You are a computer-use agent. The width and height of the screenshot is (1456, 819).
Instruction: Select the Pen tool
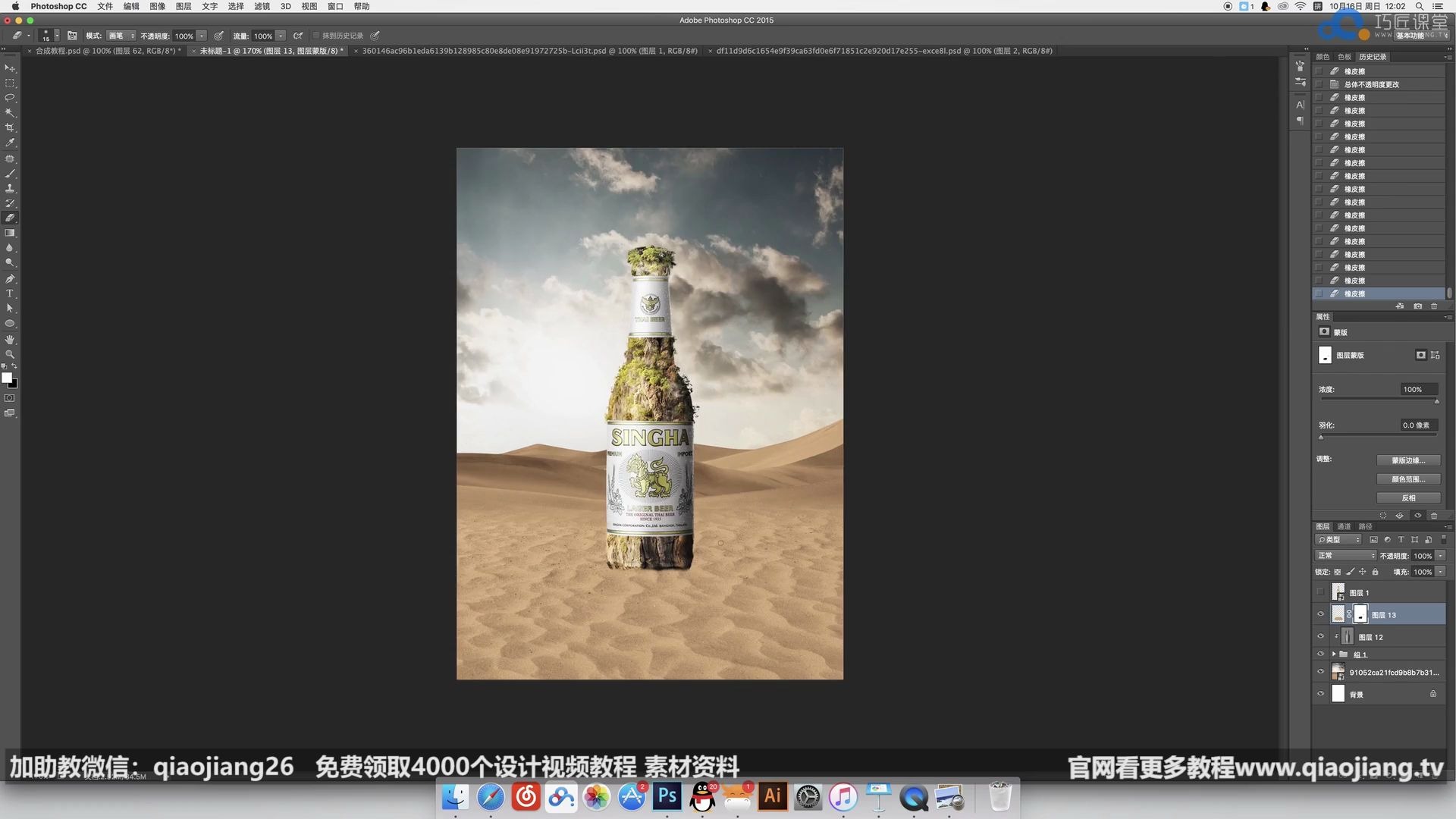click(10, 279)
